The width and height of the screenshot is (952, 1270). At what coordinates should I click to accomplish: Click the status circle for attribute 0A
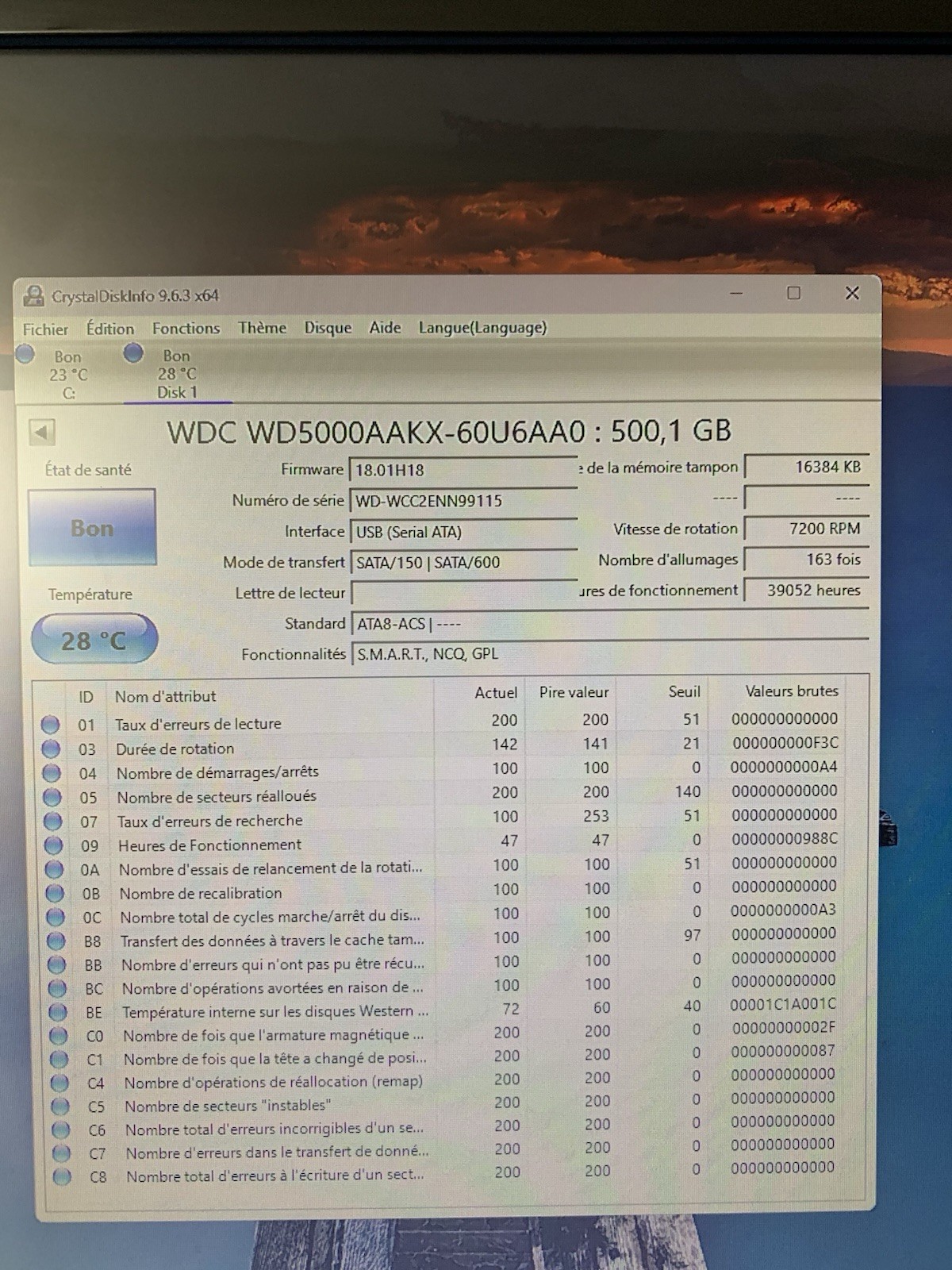click(x=54, y=869)
